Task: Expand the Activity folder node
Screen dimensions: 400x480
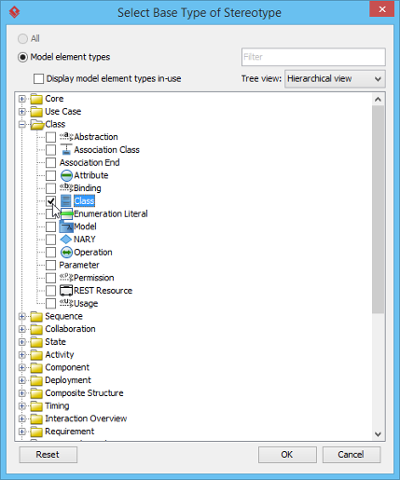Action: [22, 355]
